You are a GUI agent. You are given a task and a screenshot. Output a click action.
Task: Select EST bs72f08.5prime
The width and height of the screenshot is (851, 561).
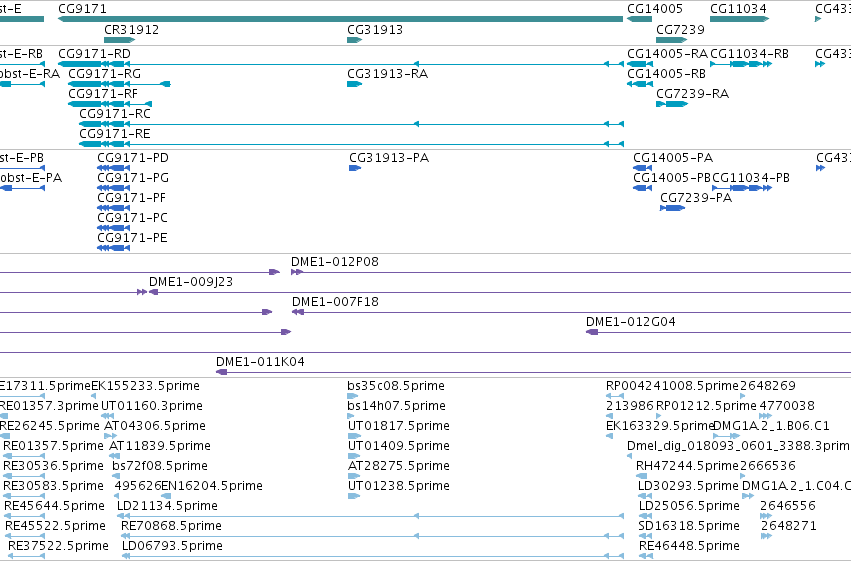point(160,467)
